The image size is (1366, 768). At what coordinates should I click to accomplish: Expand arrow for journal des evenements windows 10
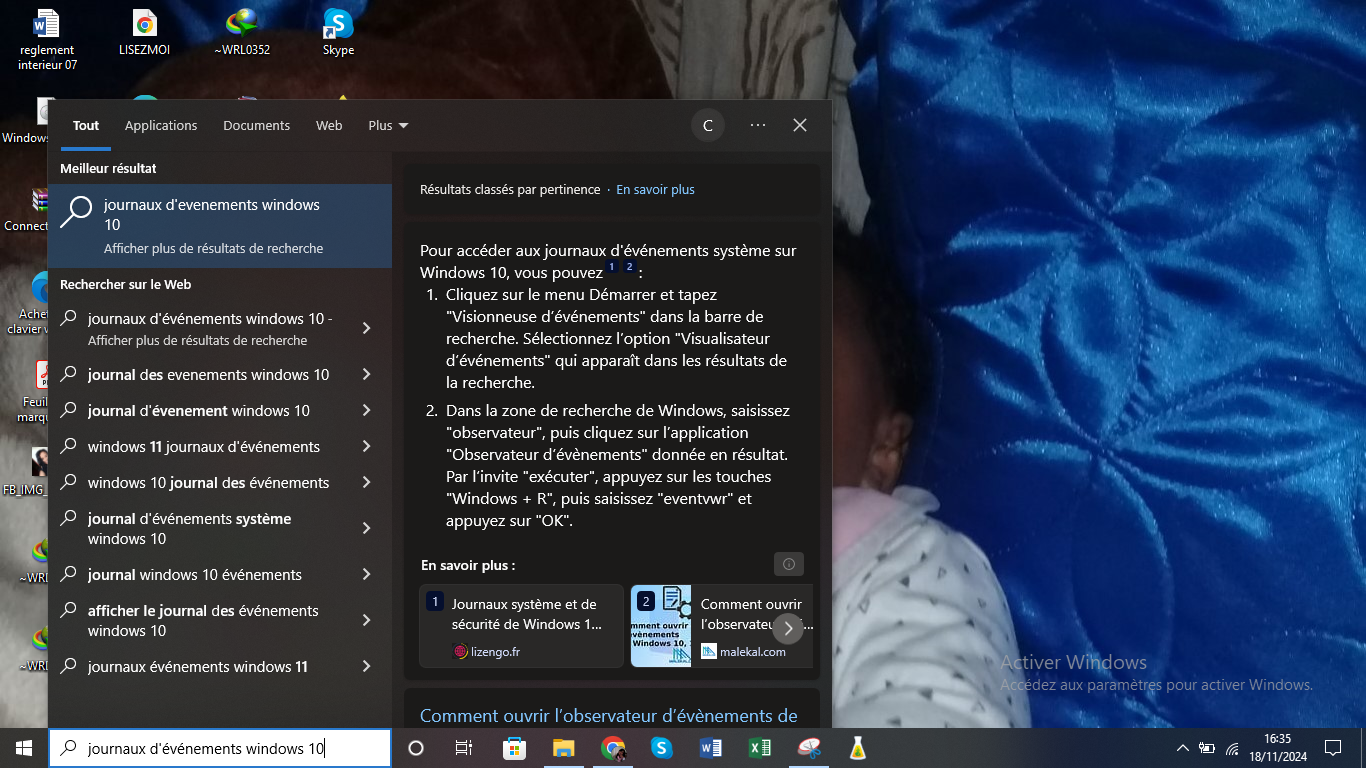coord(367,374)
